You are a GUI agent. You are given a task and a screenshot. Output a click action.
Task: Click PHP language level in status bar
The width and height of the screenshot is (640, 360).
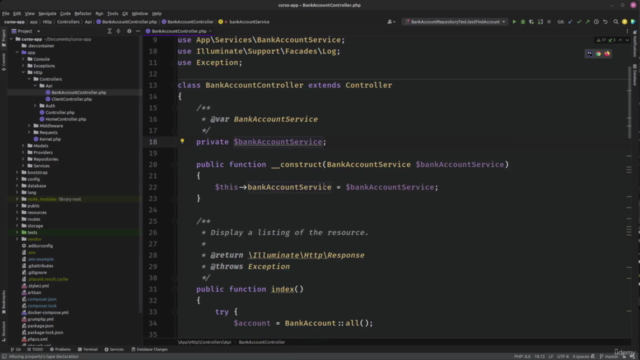click(522, 356)
